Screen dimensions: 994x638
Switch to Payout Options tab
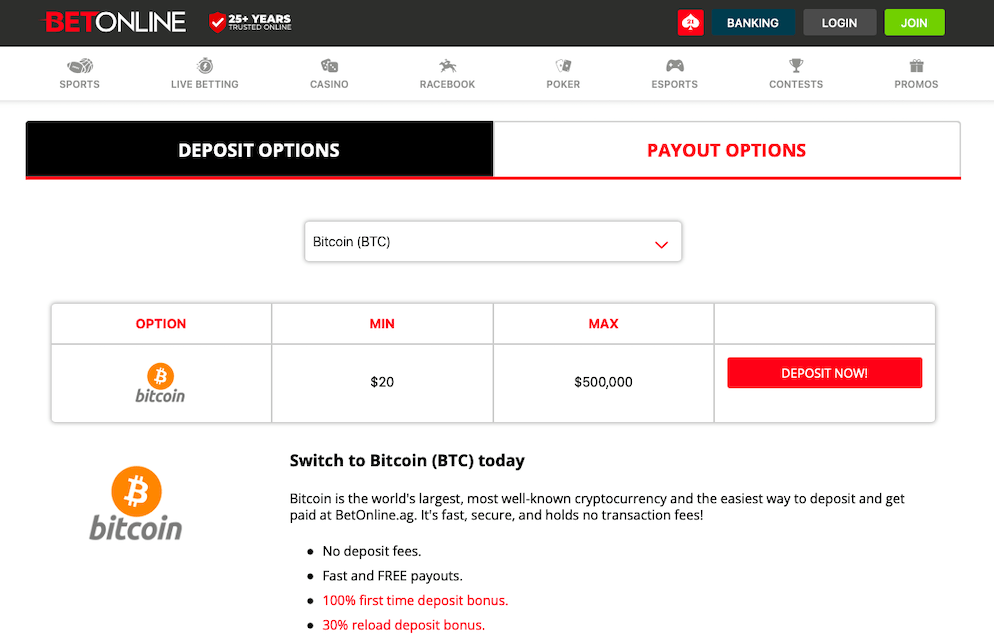coord(726,150)
